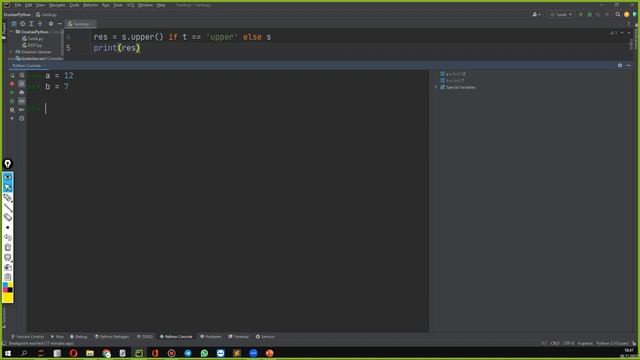Select the Python Console panel header tab
640x360 pixels.
(x=27, y=66)
